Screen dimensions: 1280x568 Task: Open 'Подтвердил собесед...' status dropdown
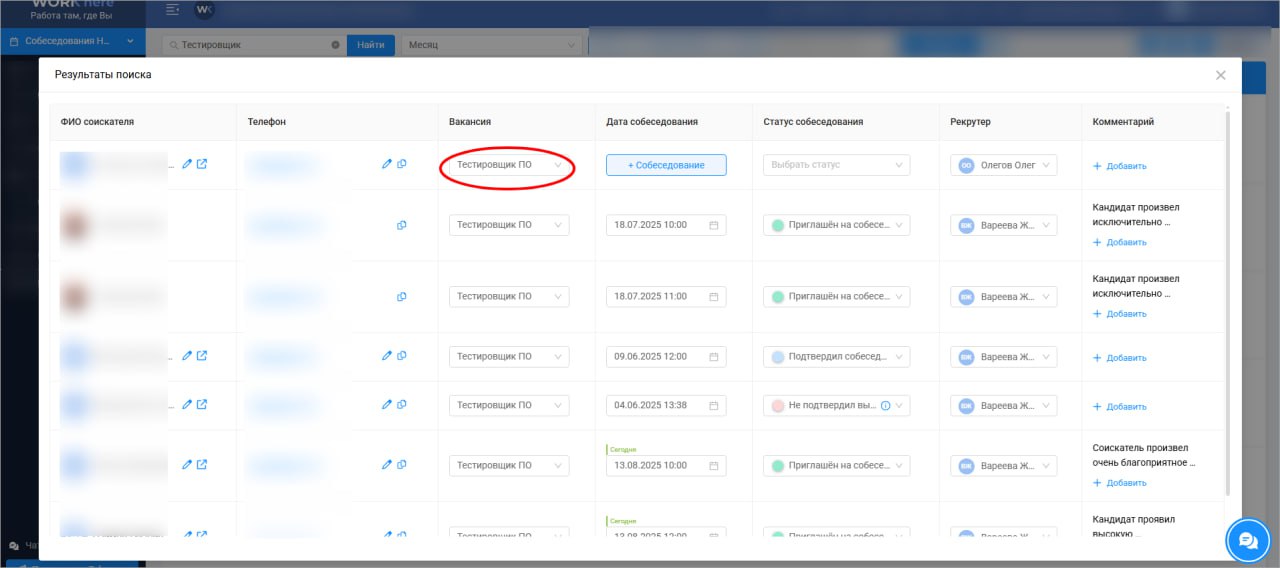coord(836,357)
